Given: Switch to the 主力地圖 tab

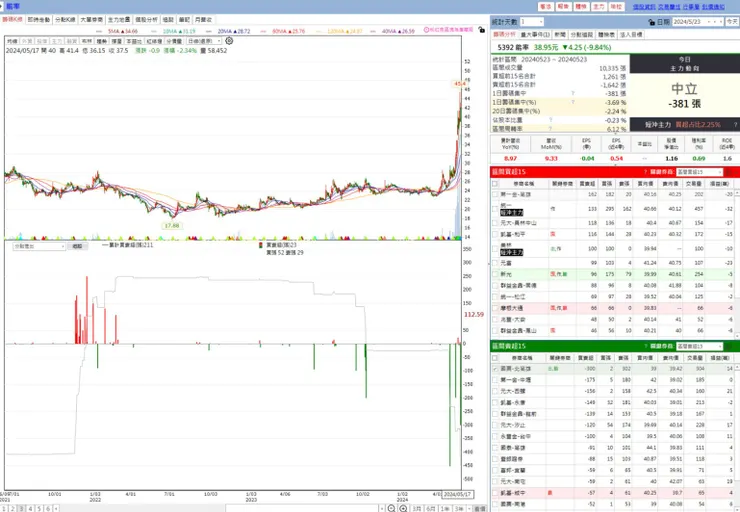Looking at the screenshot, I should point(118,20).
